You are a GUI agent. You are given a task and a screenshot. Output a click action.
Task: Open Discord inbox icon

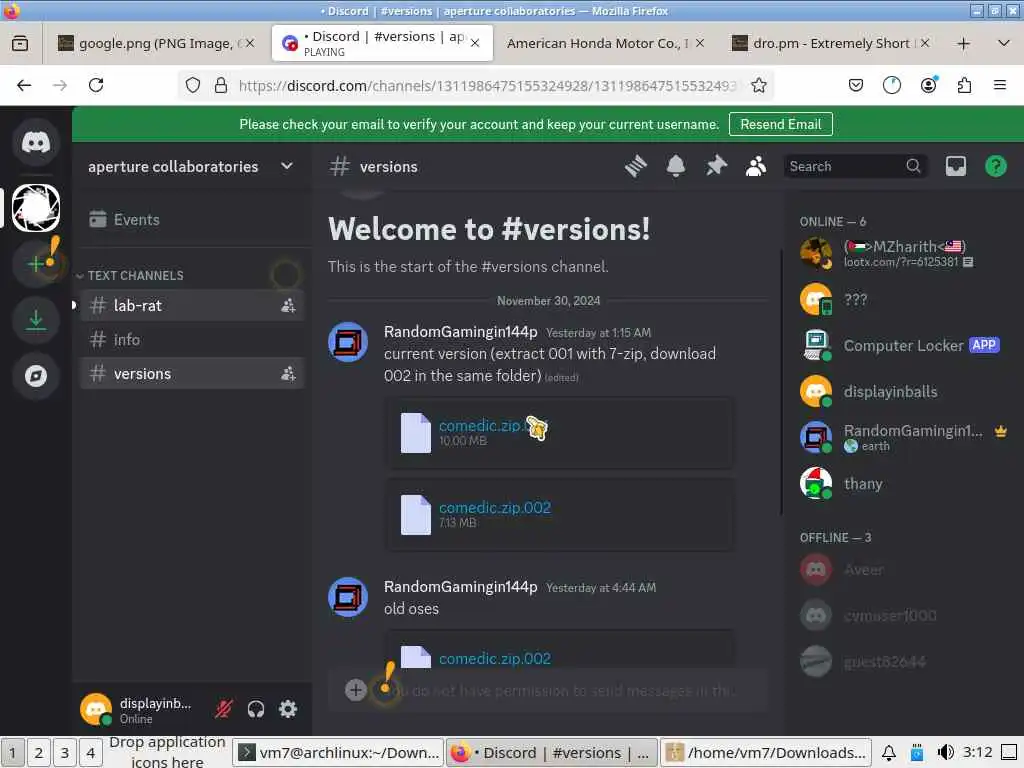pyautogui.click(x=955, y=167)
